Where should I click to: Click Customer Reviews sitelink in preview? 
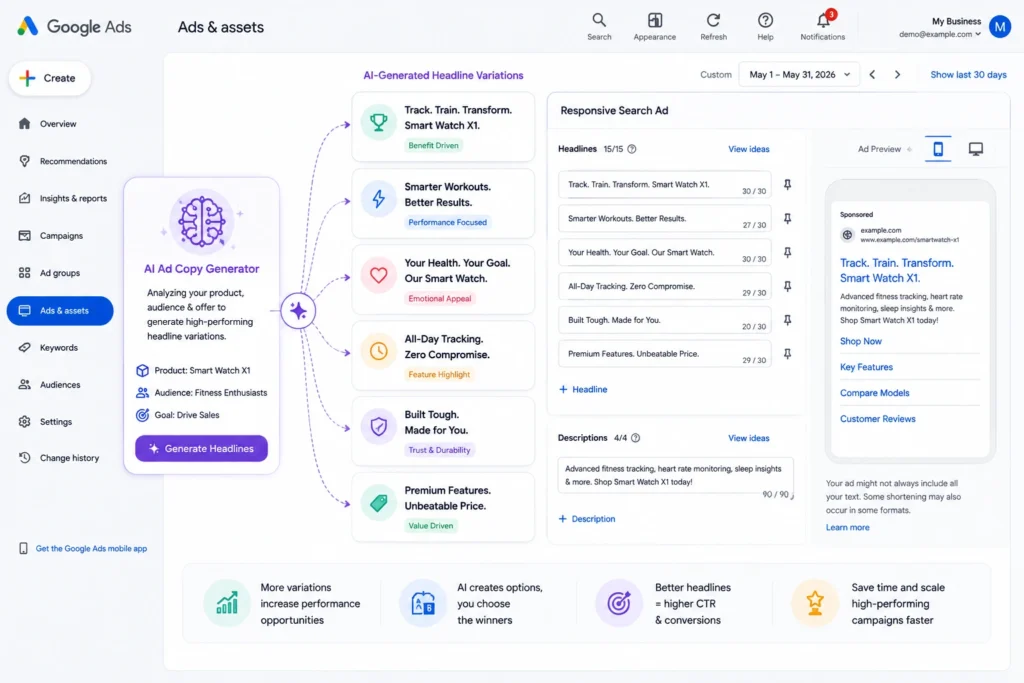877,419
